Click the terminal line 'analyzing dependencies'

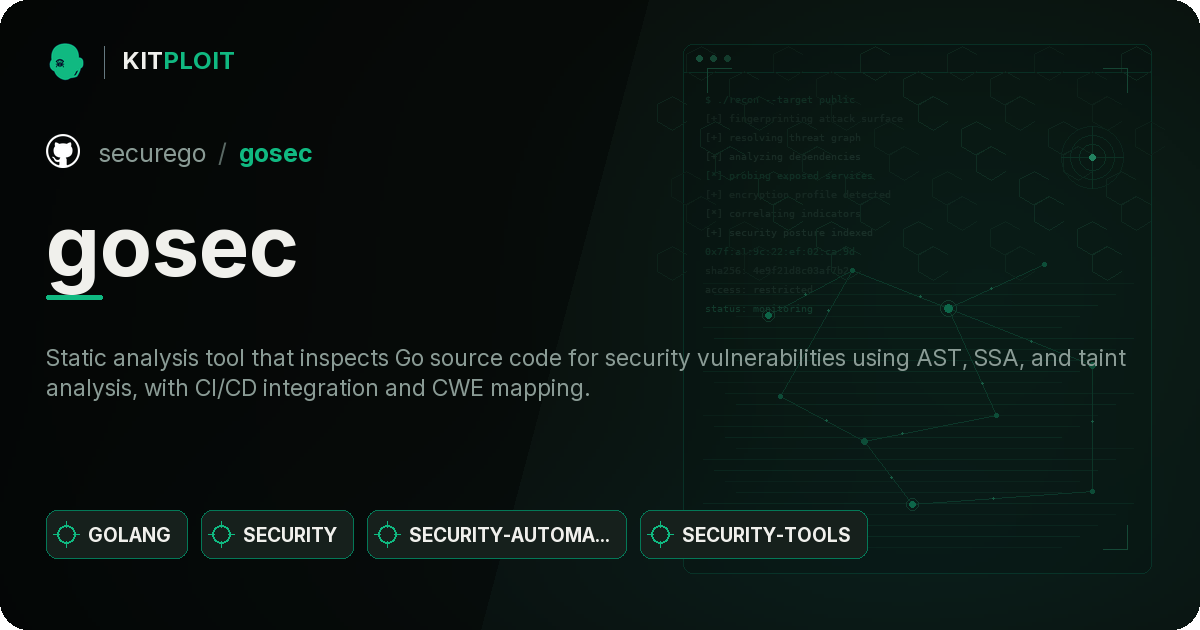[x=783, y=157]
